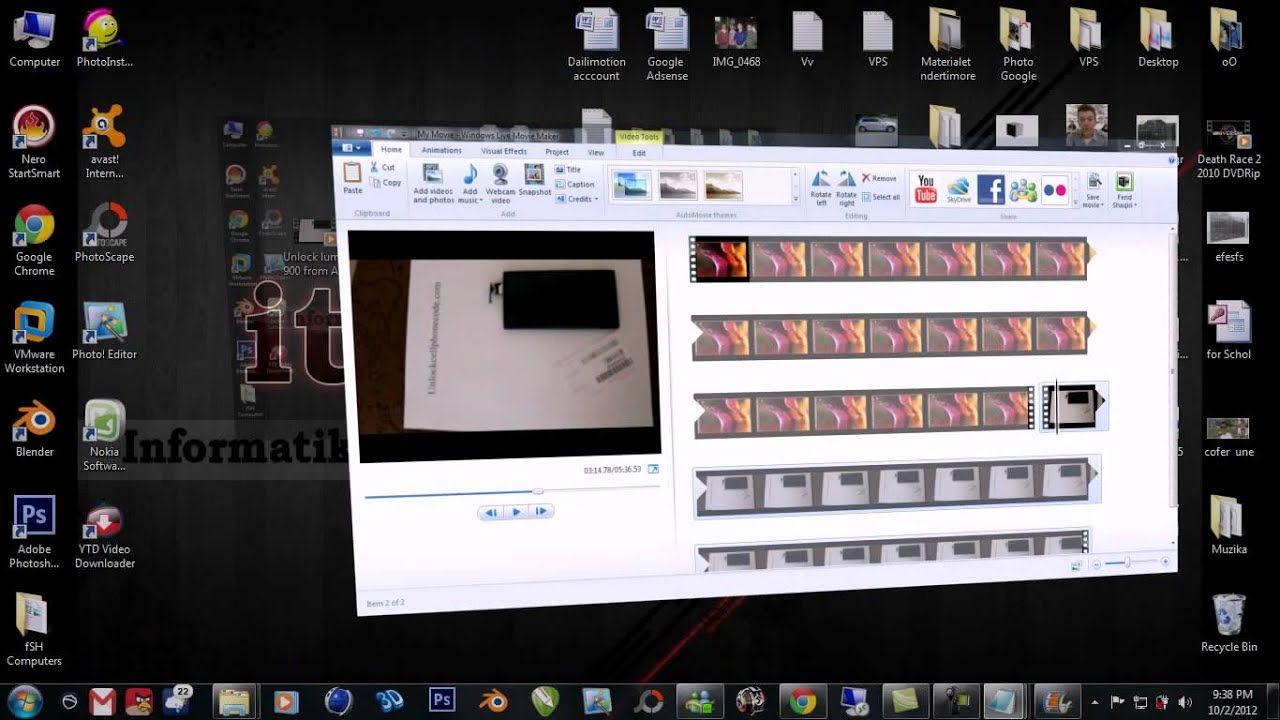Show hidden system tray icons
Screen dimensions: 1280x720
click(x=1095, y=701)
